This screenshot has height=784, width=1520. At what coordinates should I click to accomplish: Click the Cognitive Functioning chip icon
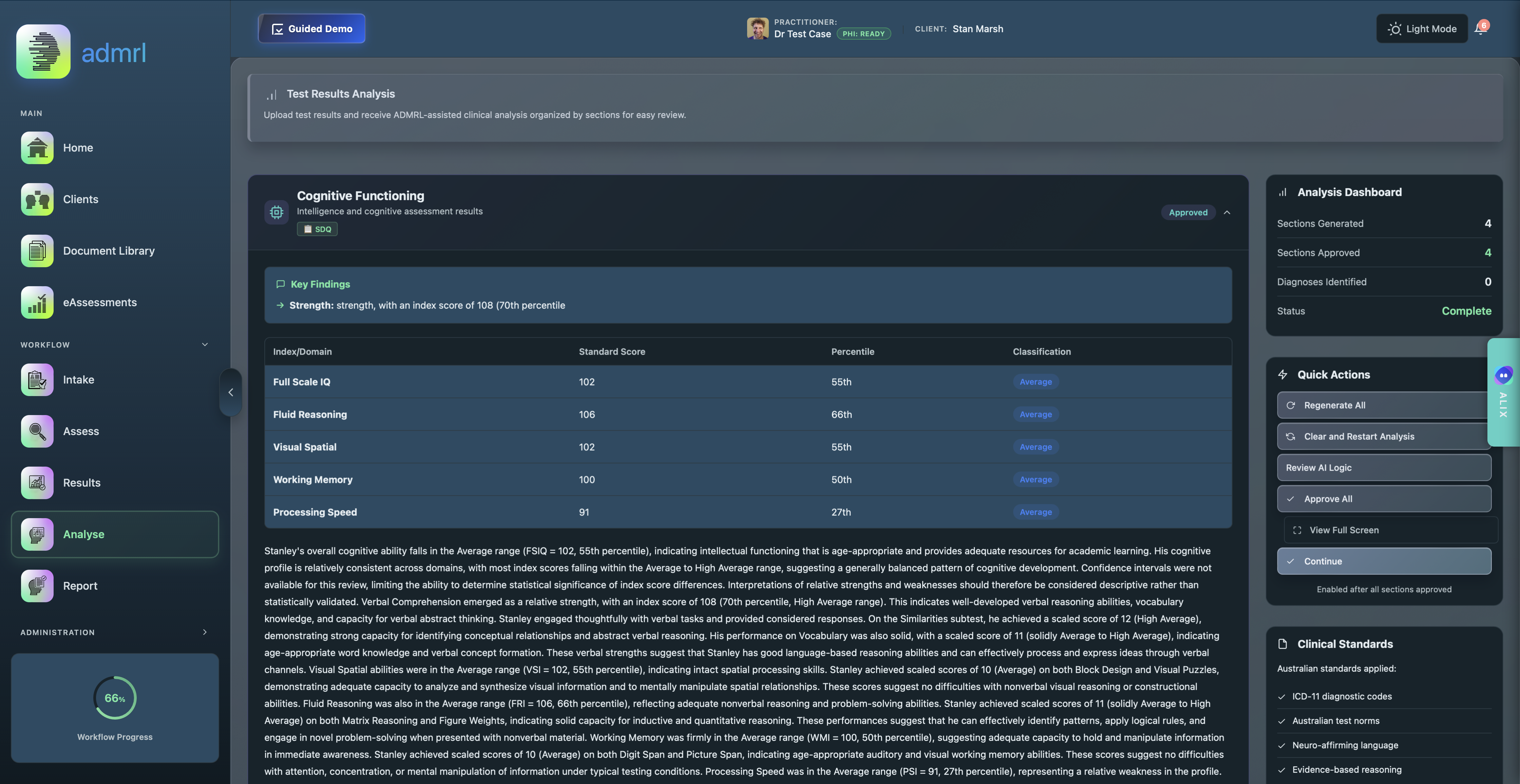click(x=276, y=212)
